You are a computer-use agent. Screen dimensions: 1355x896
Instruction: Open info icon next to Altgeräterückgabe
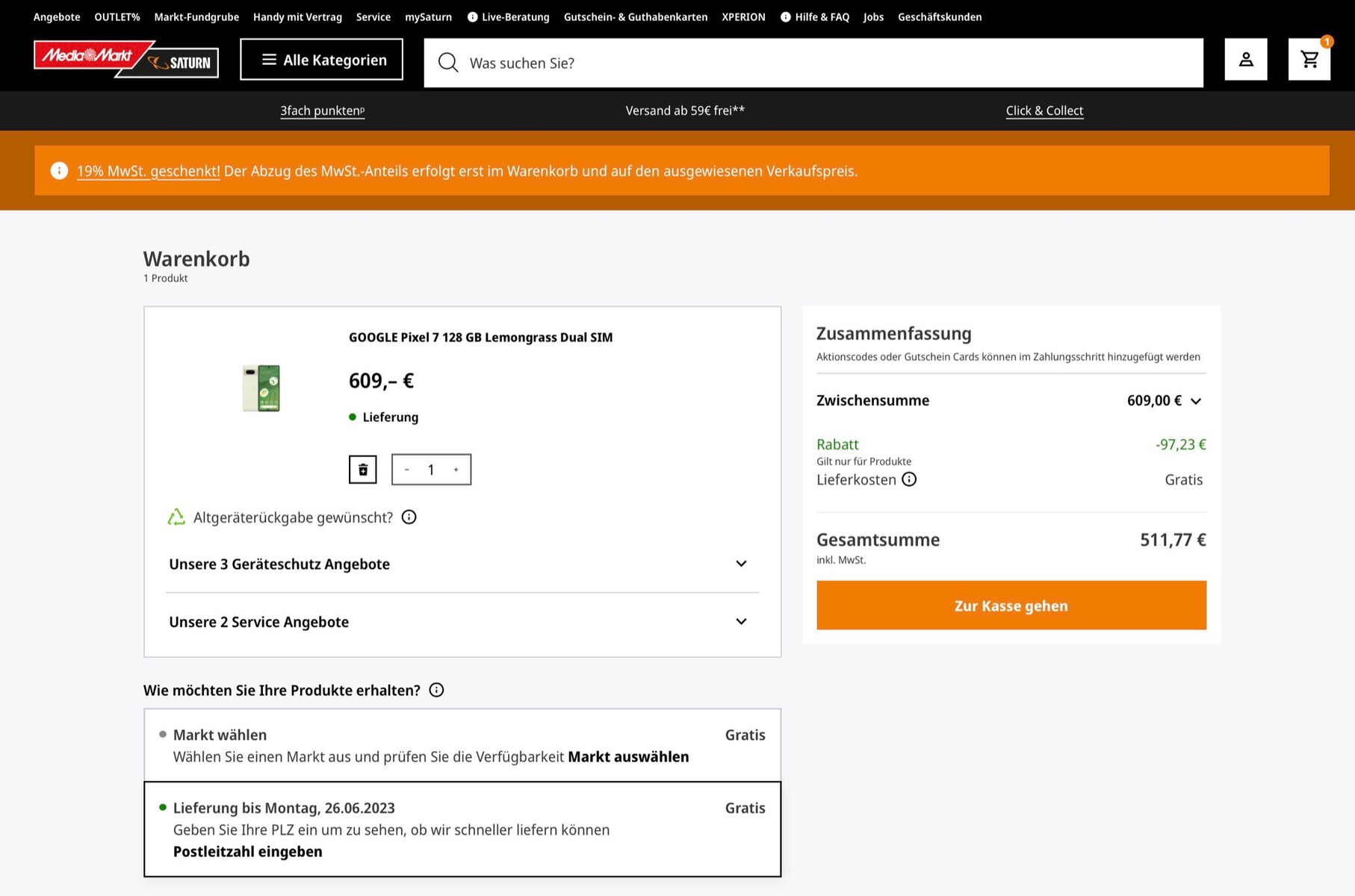(x=409, y=517)
